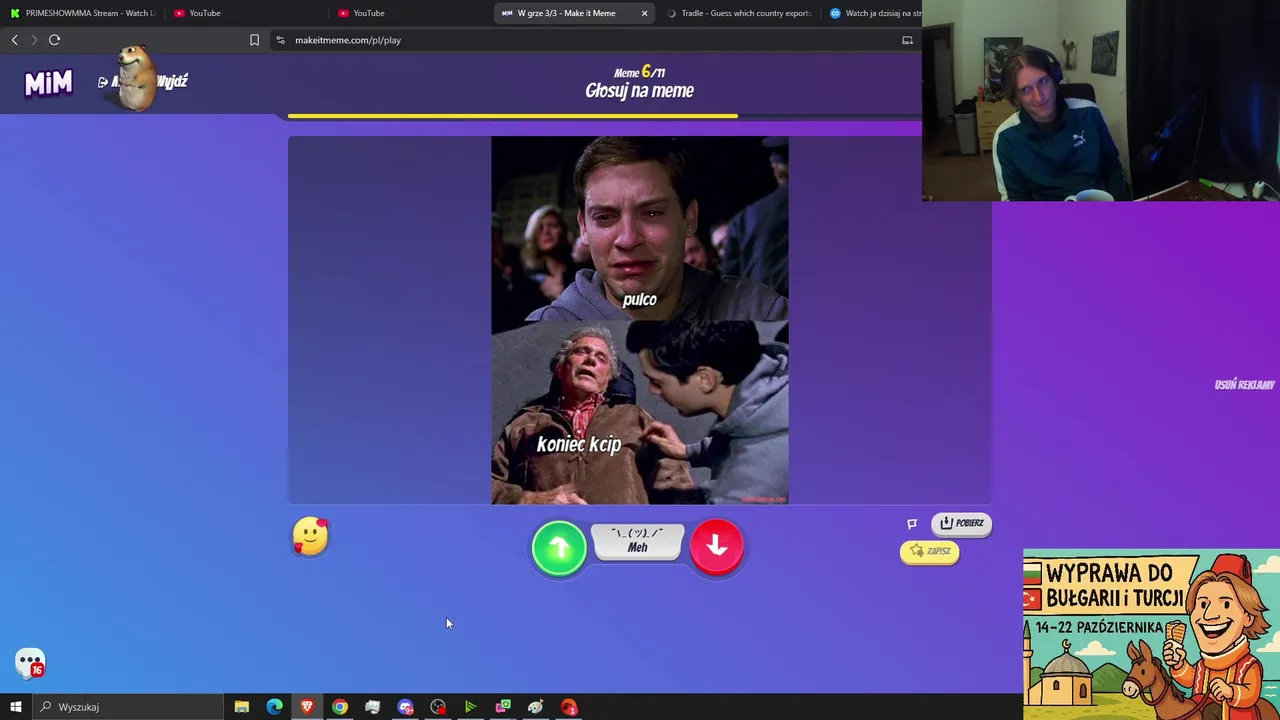Open the Bulgaria and Turkey trip ad

[1151, 634]
